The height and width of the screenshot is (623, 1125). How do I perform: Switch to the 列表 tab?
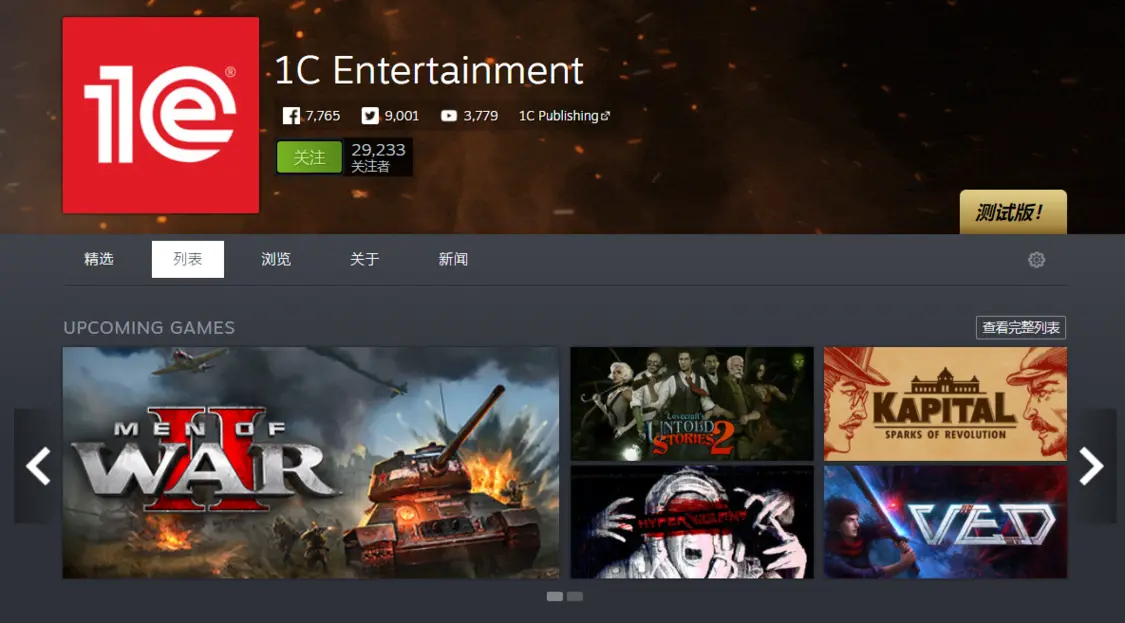[188, 259]
